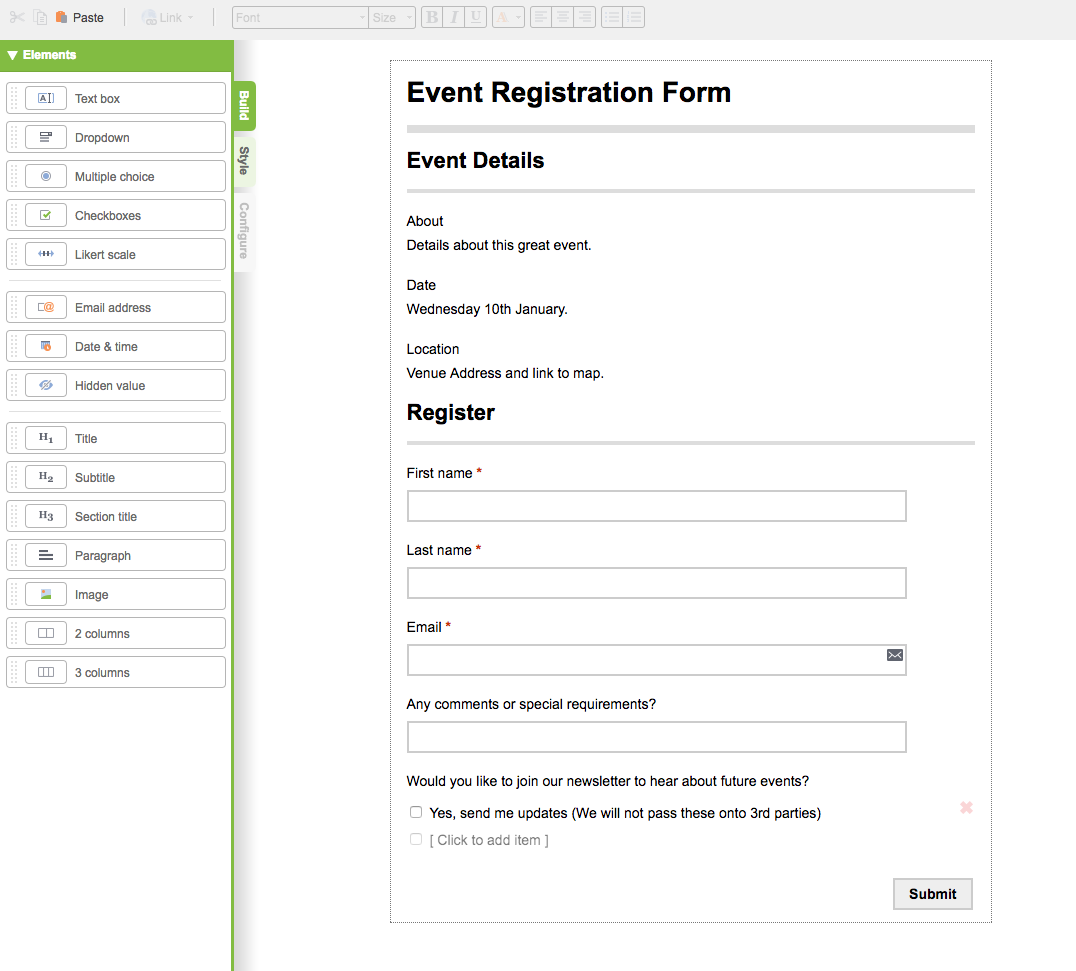Insert a numbered list
This screenshot has height=971, width=1076.
(634, 17)
